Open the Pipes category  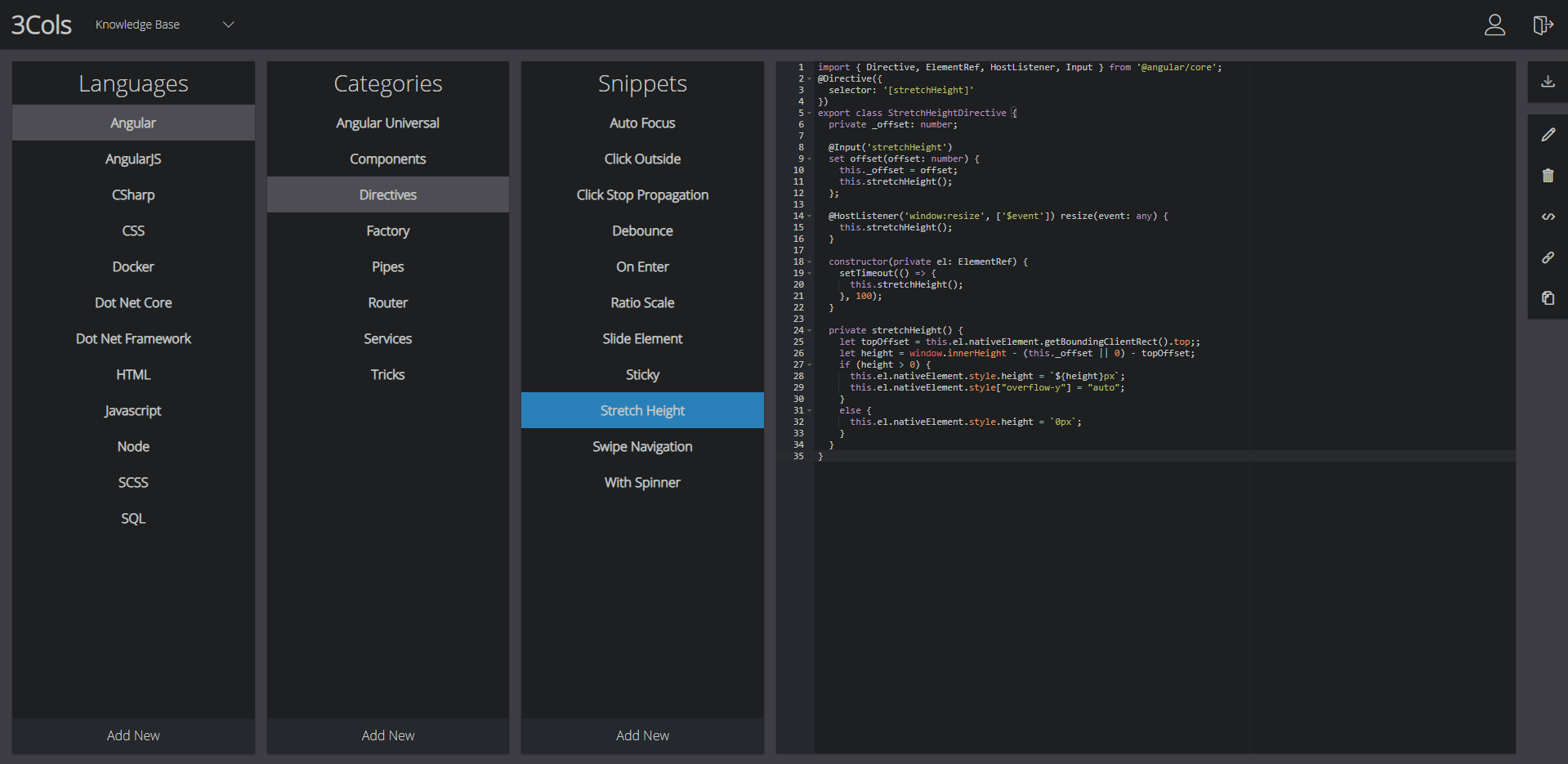tap(387, 266)
